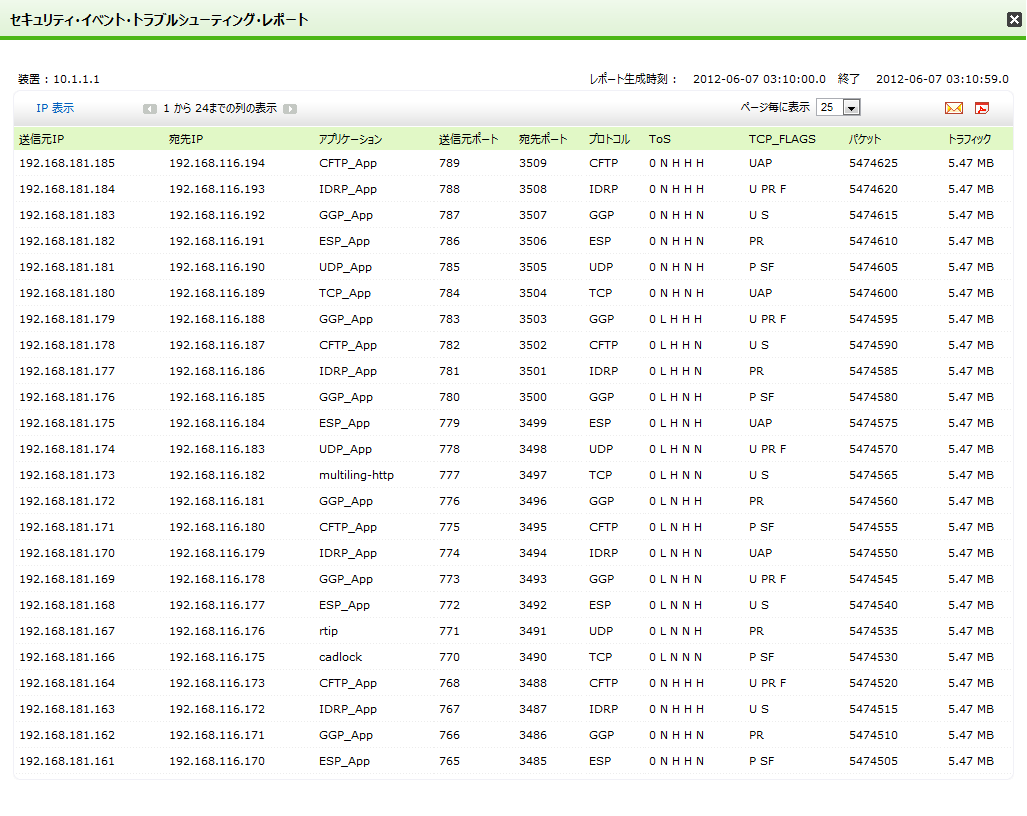1027x816 pixels.
Task: Sort by the トラフィック column header
Action: pos(969,139)
